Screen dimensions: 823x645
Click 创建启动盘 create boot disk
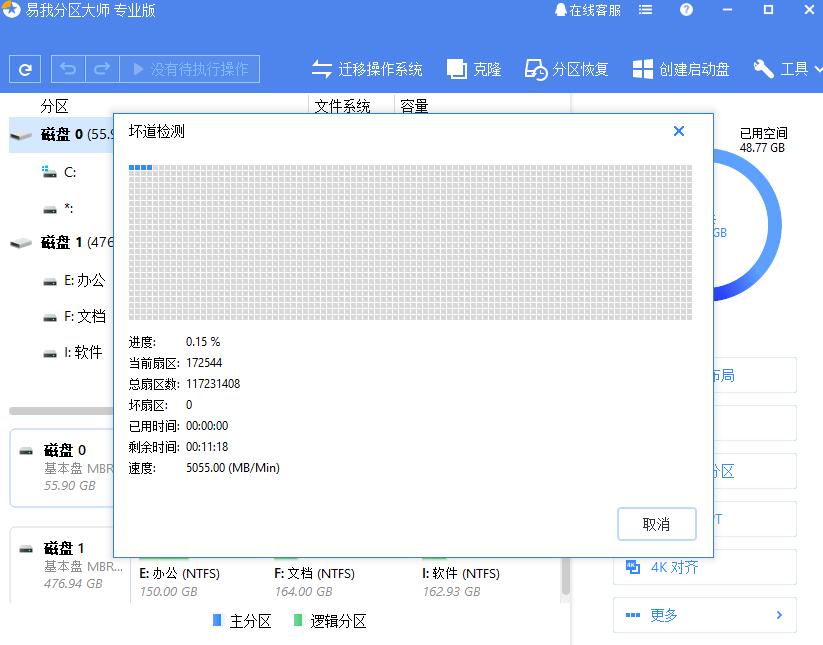(x=681, y=69)
